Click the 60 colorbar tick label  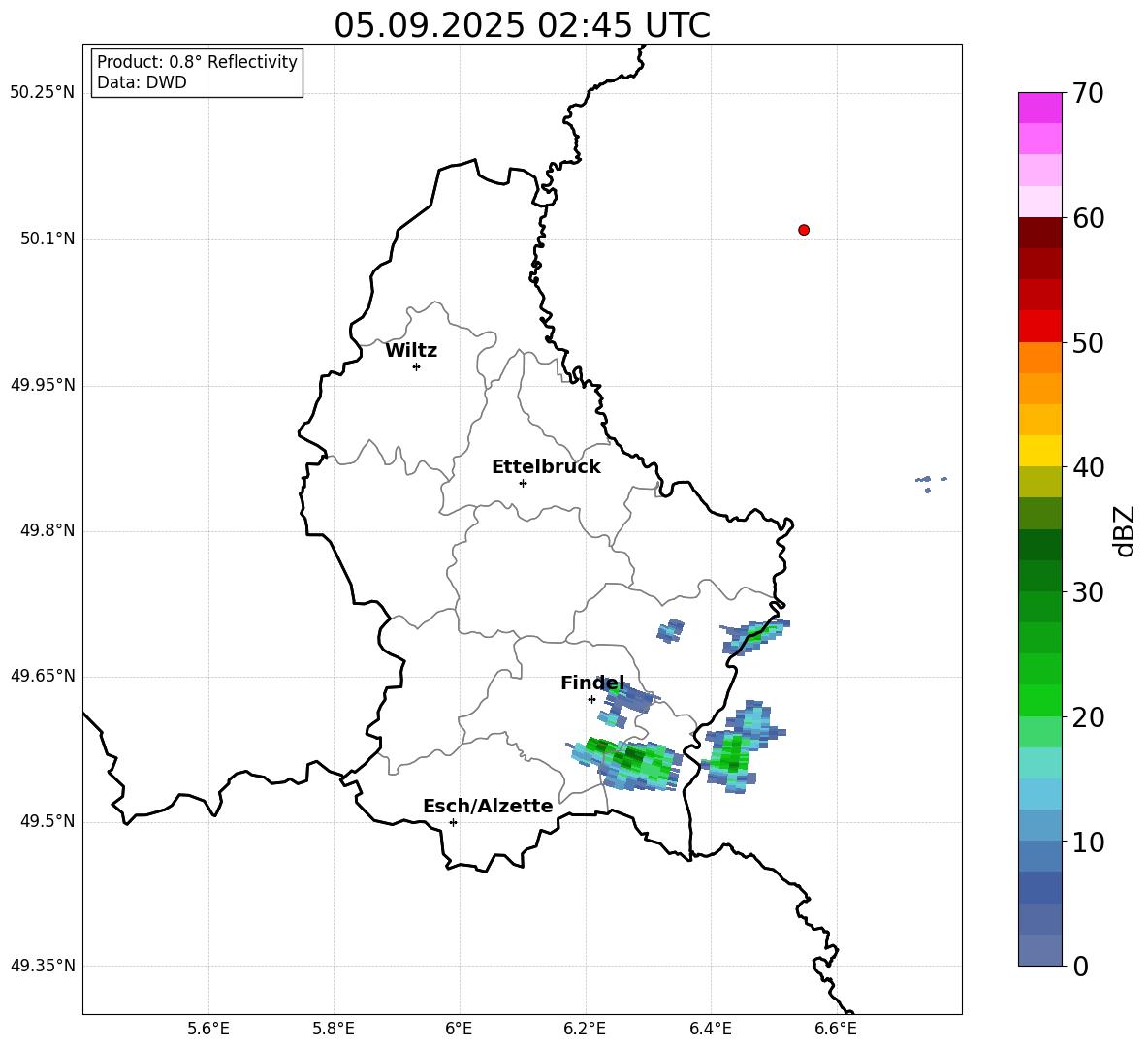[1088, 218]
